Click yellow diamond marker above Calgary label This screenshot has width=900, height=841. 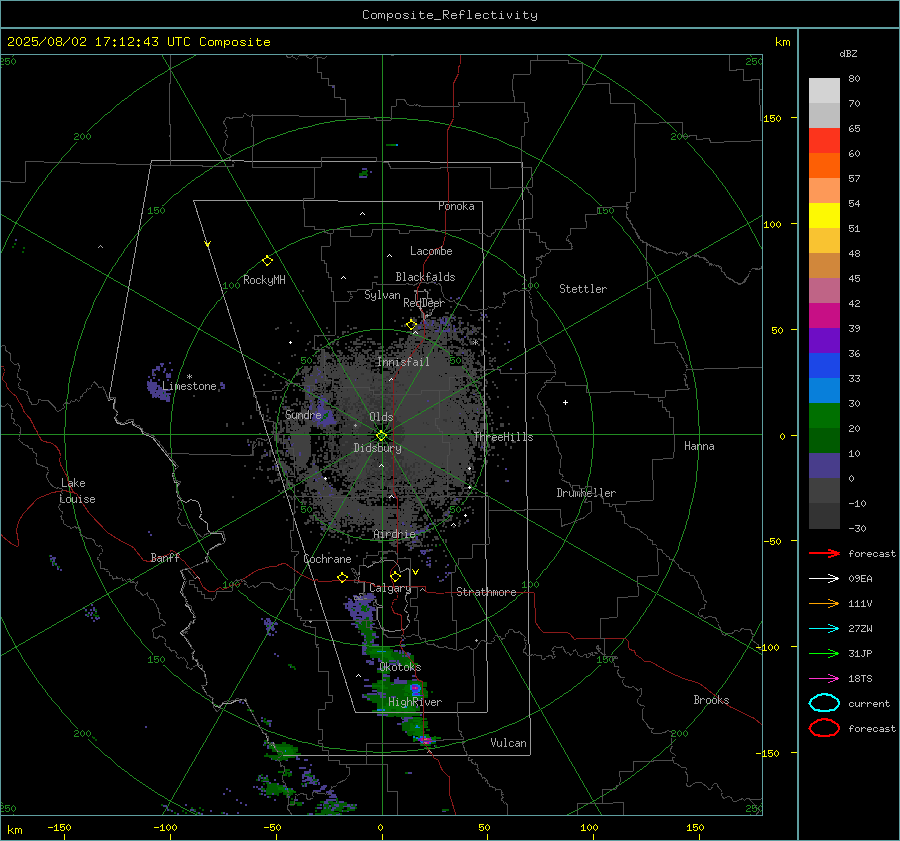pos(395,576)
